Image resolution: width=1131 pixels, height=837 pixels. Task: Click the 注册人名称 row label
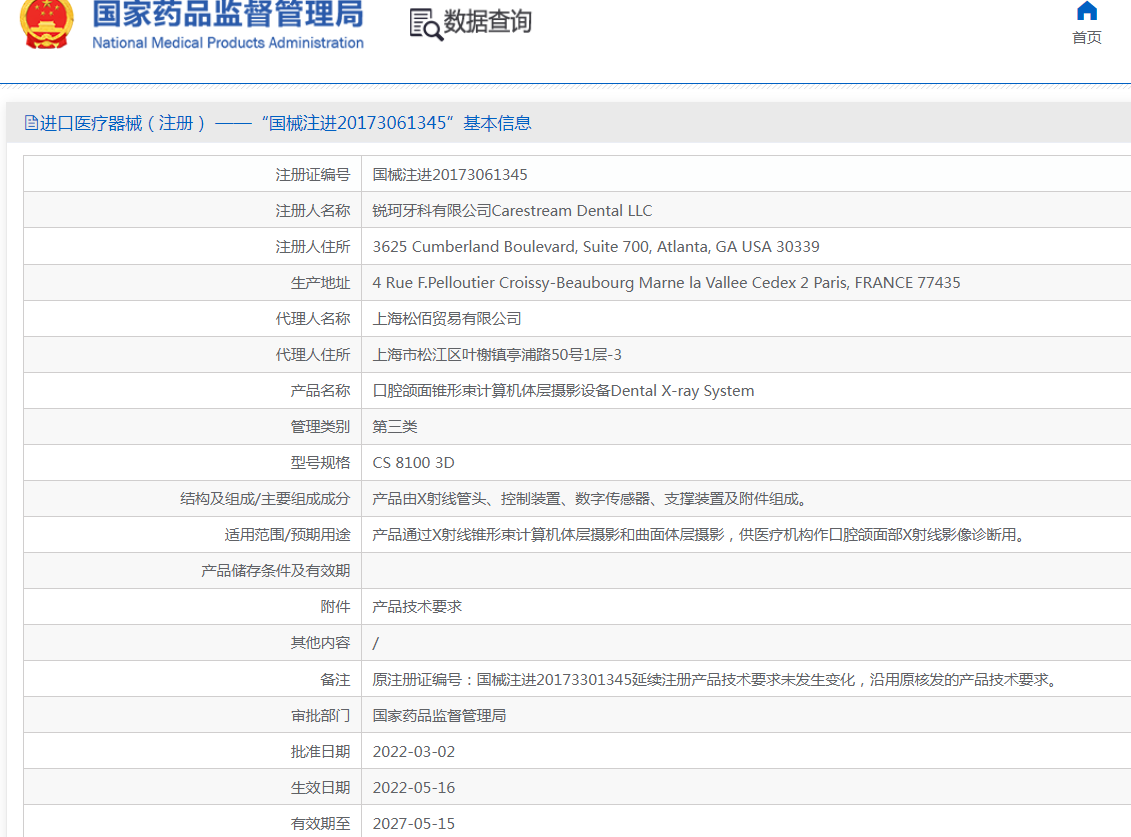click(x=312, y=211)
